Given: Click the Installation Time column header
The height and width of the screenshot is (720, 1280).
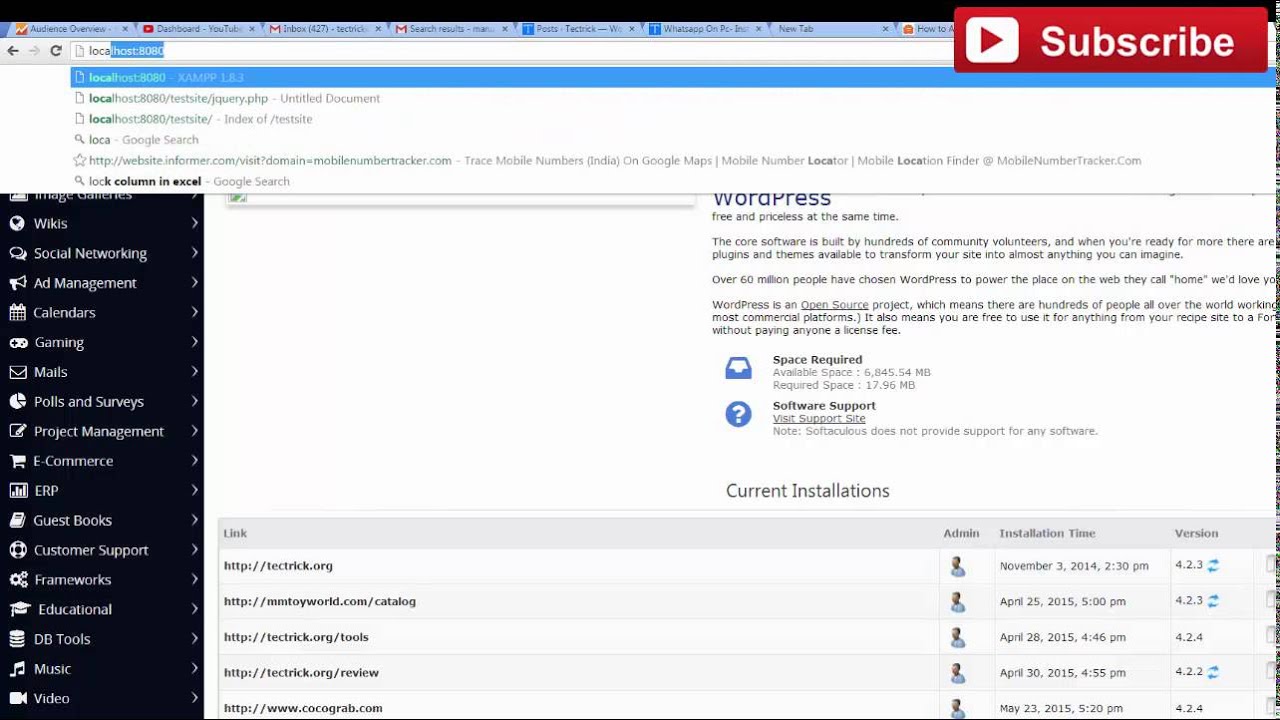Looking at the screenshot, I should (1047, 534).
